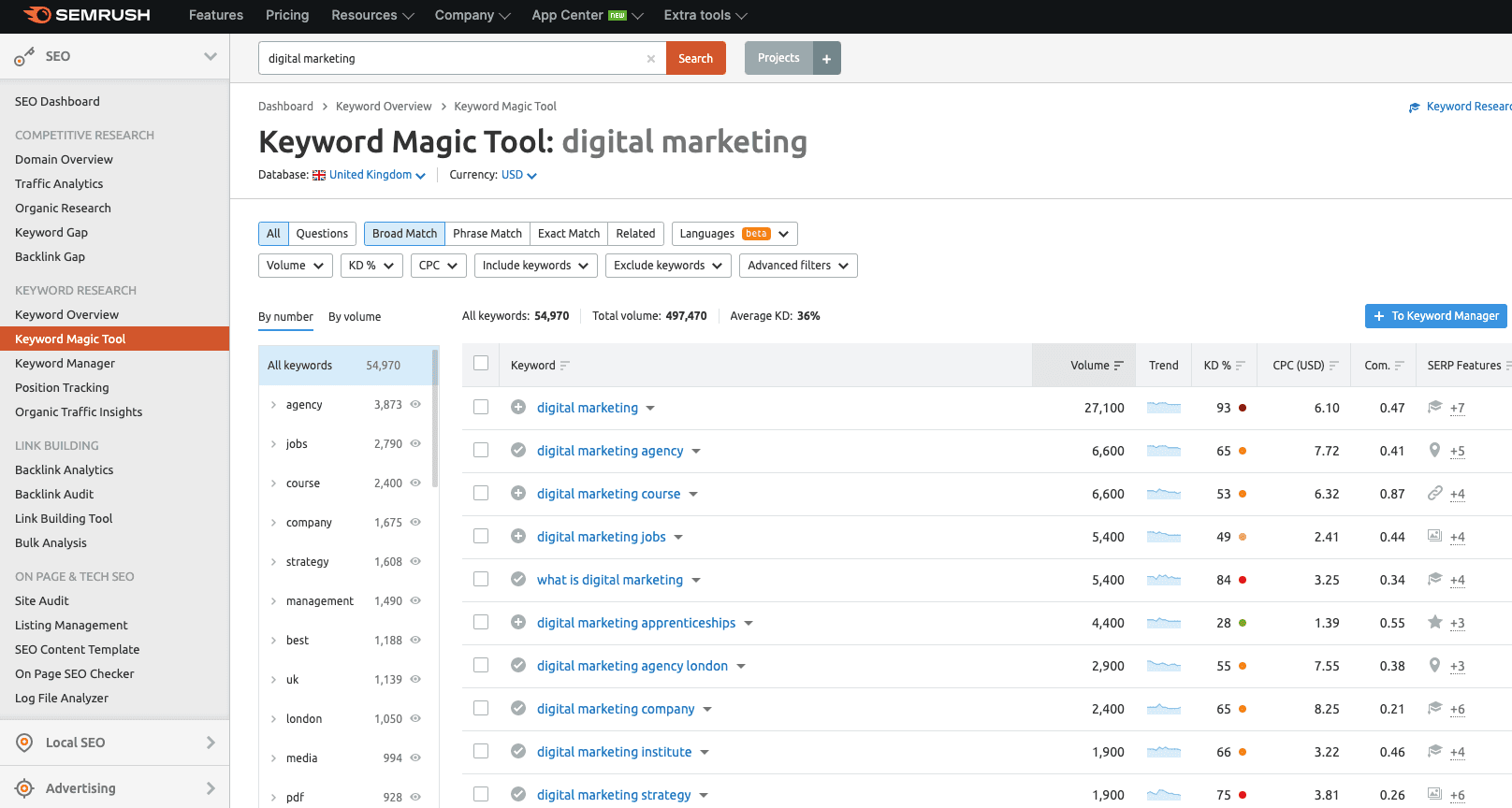This screenshot has width=1512, height=808.
Task: Sort by CPC (USD) column header
Action: pos(1305,366)
